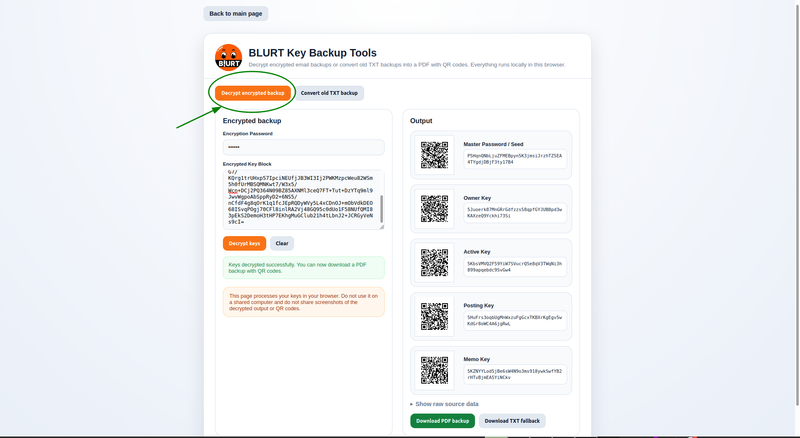Open the Owner Key QR code

point(434,209)
